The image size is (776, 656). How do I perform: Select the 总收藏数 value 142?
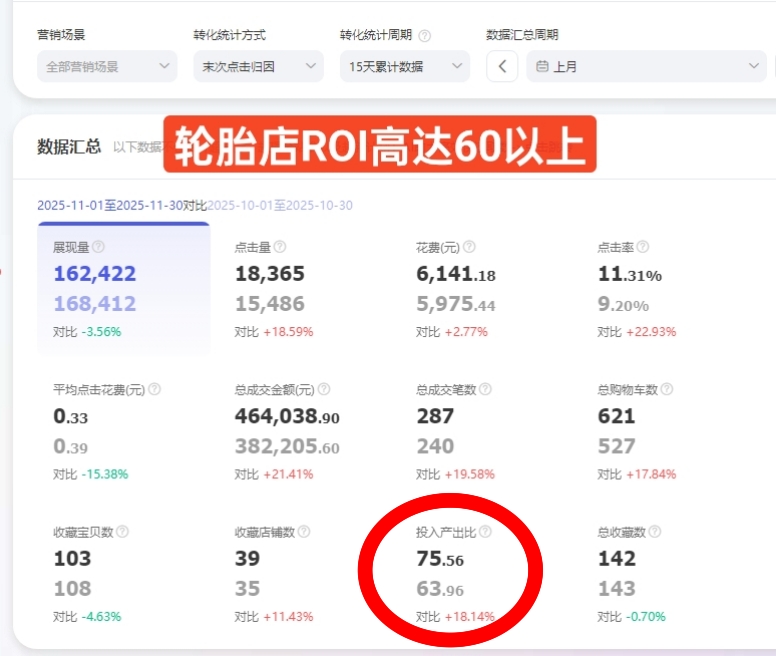point(617,559)
